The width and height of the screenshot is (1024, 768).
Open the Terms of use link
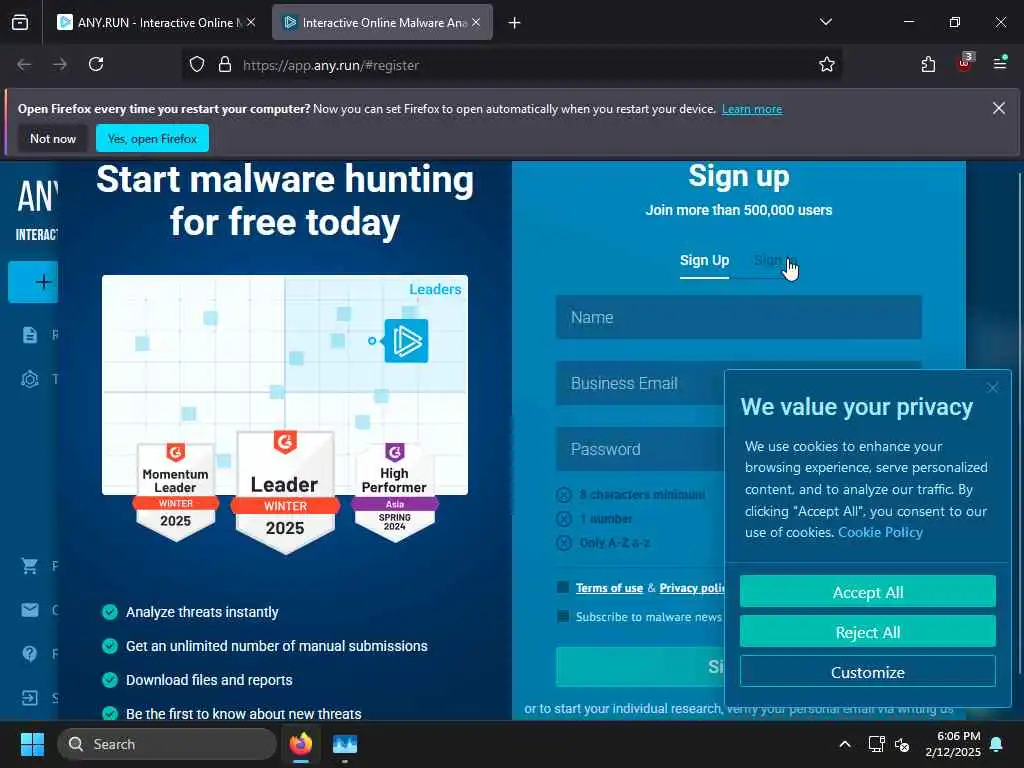pos(609,588)
